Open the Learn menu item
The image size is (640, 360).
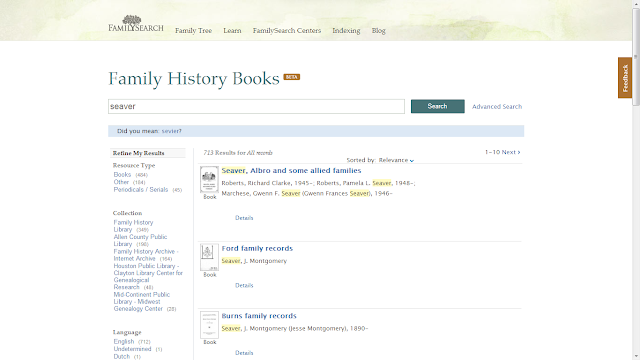coord(232,31)
